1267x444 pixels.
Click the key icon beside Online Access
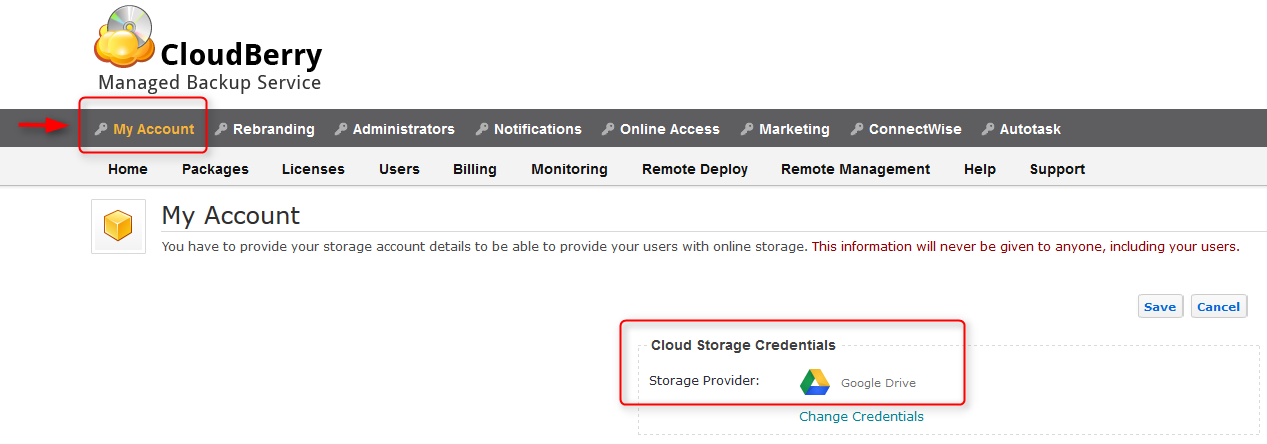[x=608, y=129]
